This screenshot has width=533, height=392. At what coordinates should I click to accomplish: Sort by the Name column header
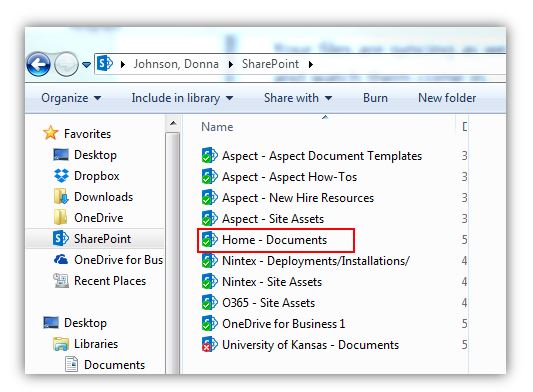pyautogui.click(x=217, y=127)
